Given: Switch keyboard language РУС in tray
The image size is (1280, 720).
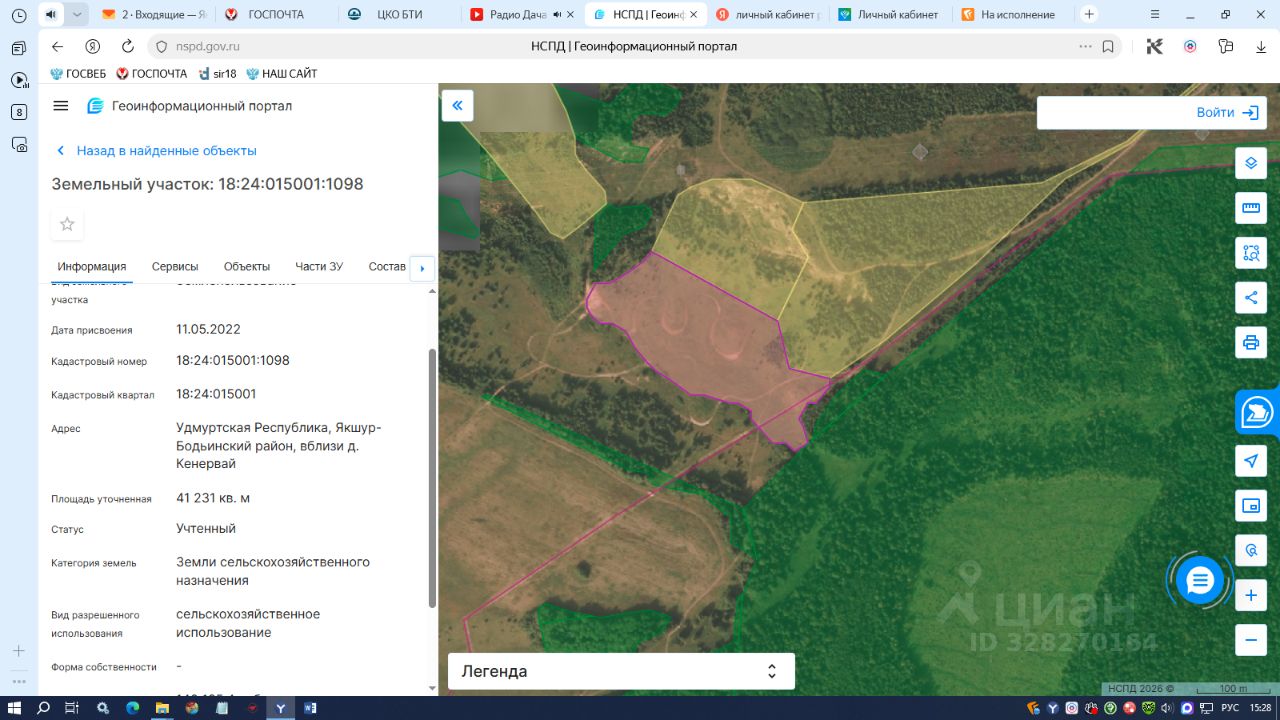Looking at the screenshot, I should click(x=1229, y=708).
